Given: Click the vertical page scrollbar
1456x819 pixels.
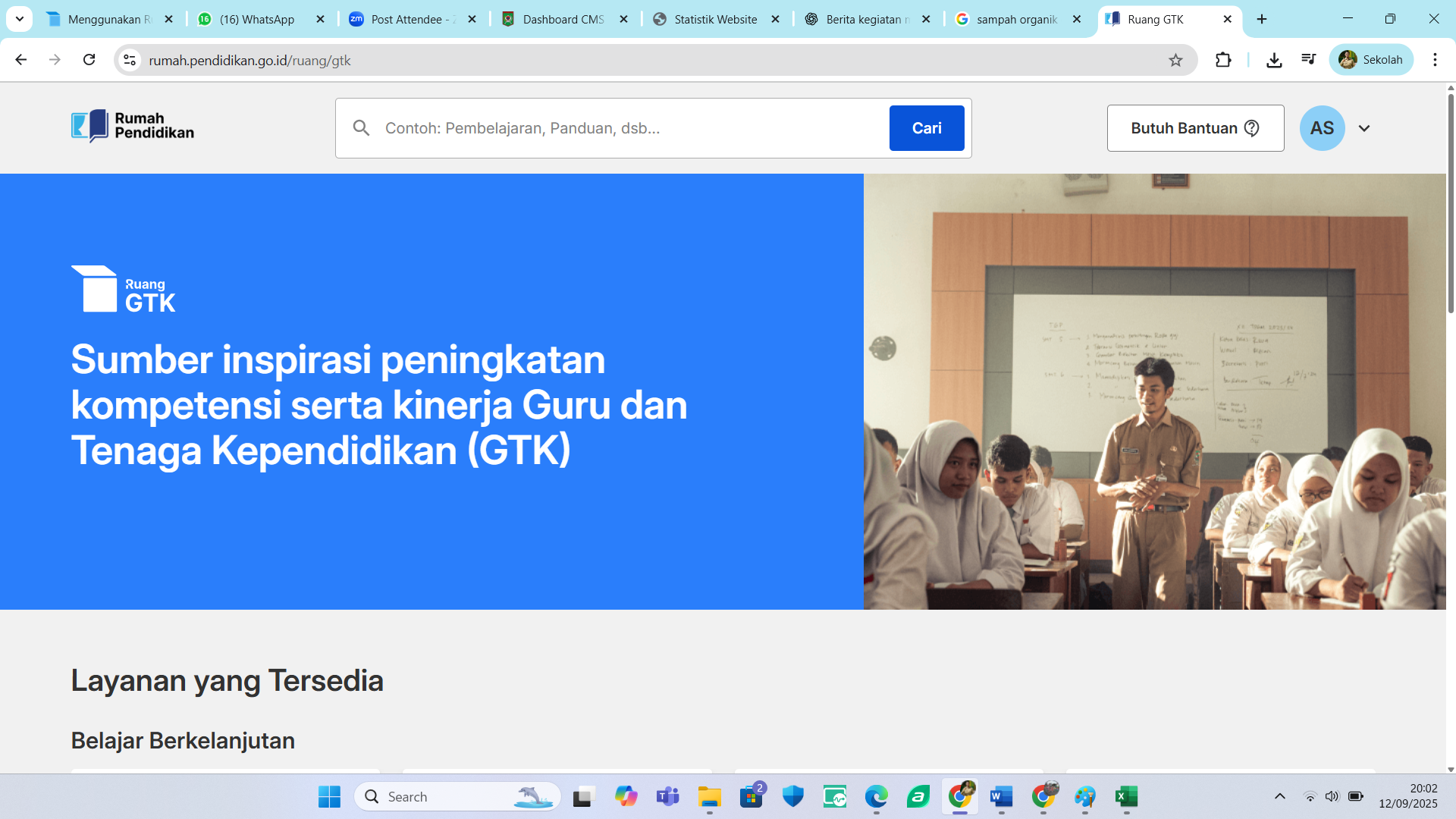Looking at the screenshot, I should click(1451, 205).
